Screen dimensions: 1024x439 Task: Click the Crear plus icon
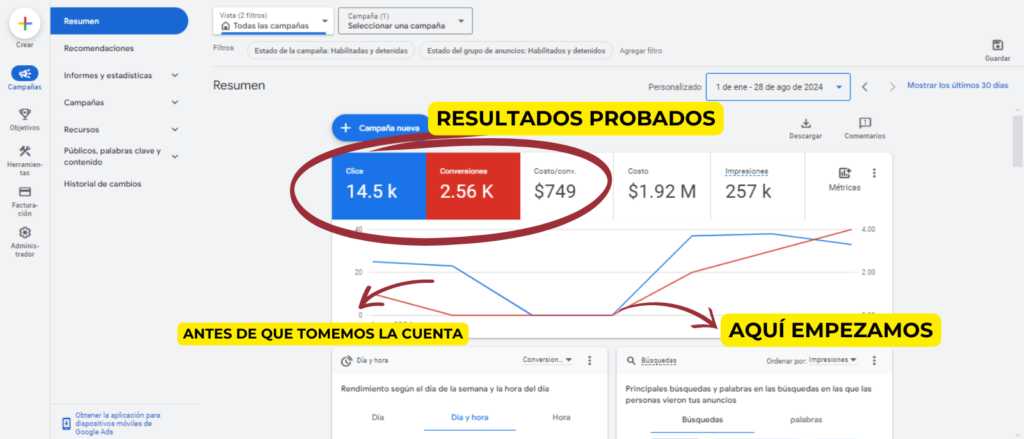click(25, 23)
